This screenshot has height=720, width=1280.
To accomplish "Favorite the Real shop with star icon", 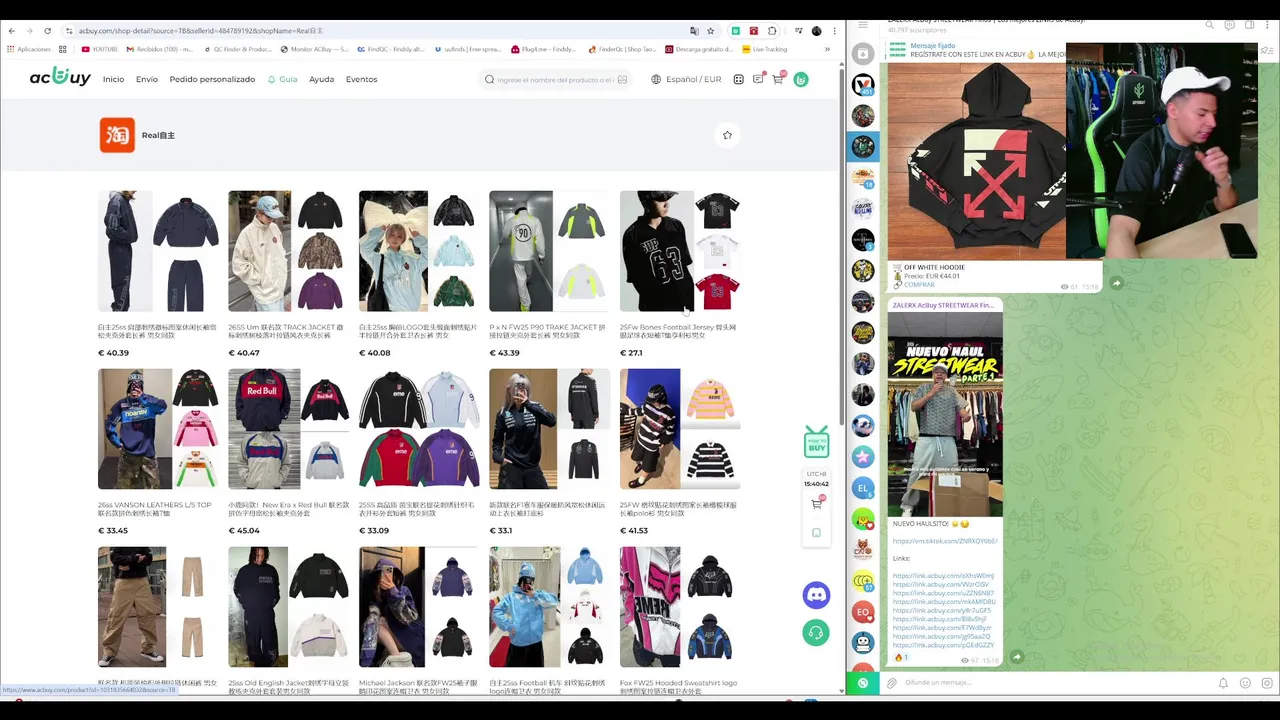I will (727, 135).
